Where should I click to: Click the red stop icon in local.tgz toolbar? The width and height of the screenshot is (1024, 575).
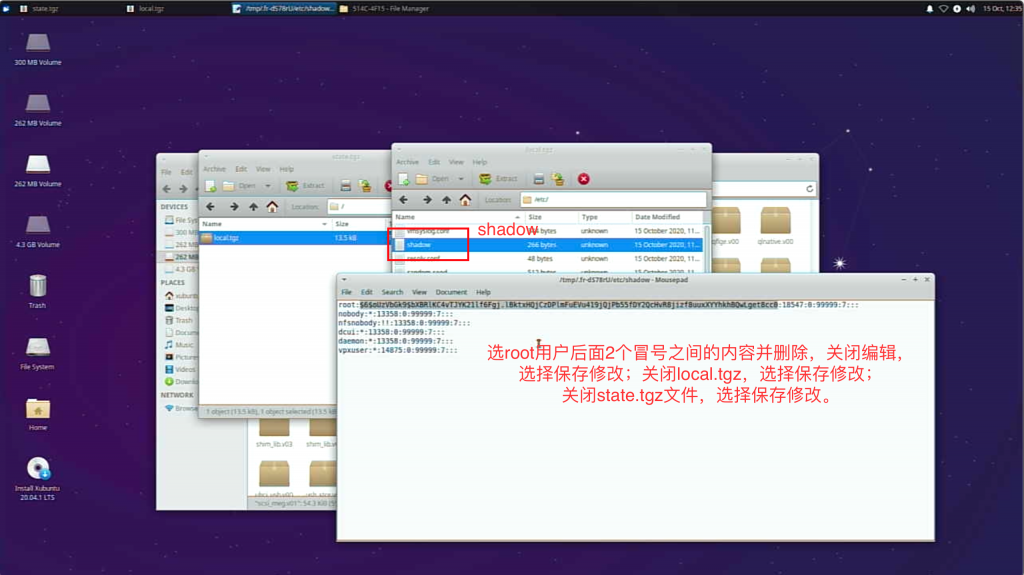click(584, 179)
